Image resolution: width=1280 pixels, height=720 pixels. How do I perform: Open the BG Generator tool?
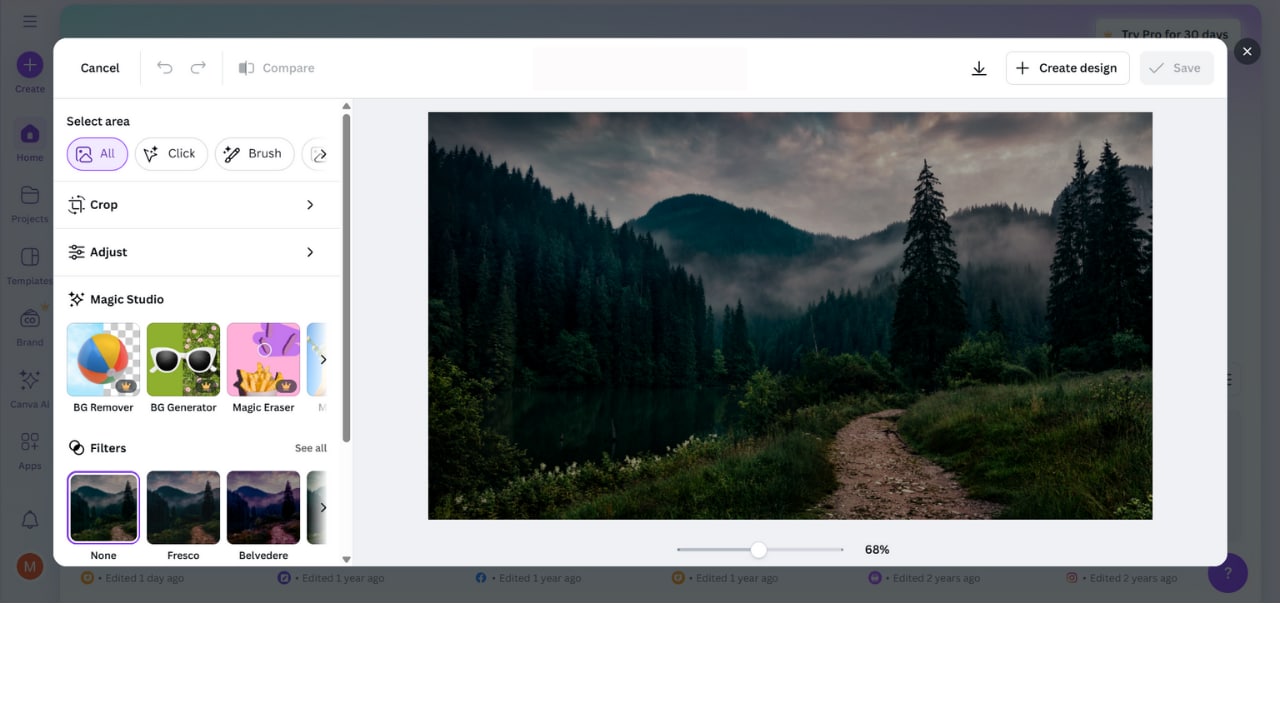(183, 368)
